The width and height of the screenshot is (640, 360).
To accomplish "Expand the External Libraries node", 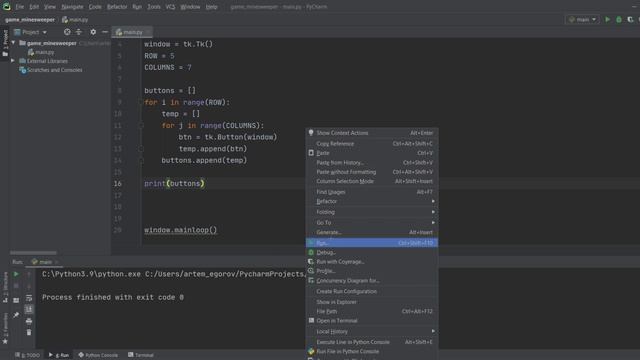I will coord(13,61).
